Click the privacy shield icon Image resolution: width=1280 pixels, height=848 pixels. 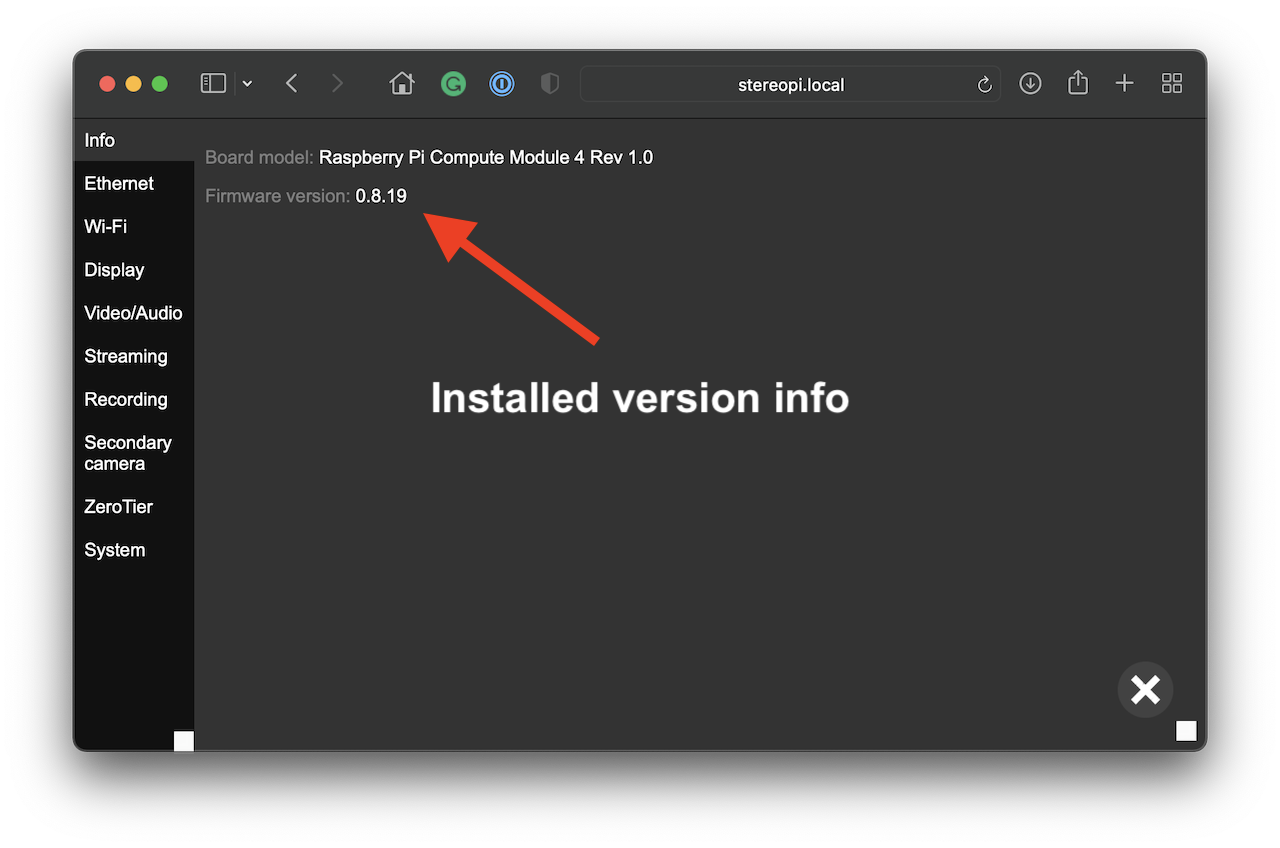click(549, 84)
